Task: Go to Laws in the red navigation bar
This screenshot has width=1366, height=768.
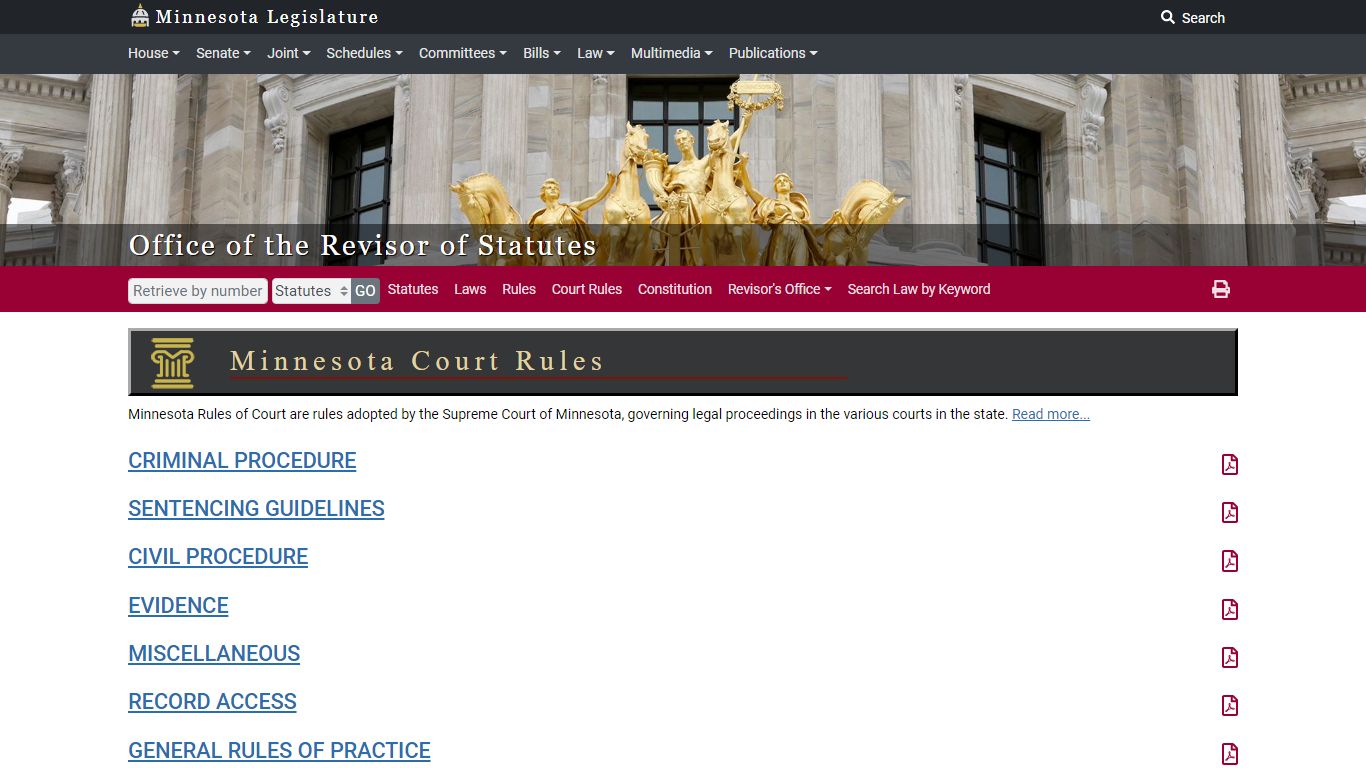Action: tap(470, 289)
